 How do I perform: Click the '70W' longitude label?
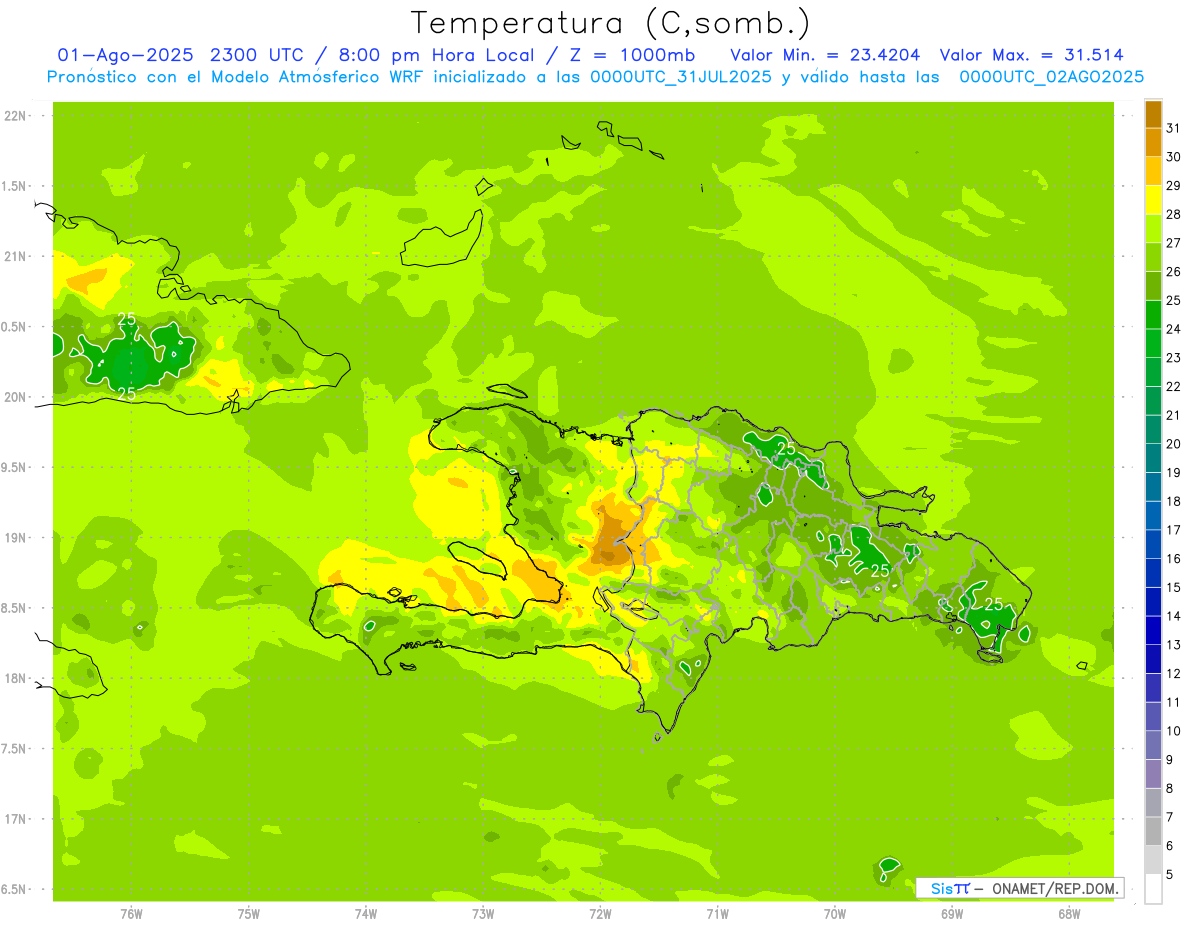835,914
